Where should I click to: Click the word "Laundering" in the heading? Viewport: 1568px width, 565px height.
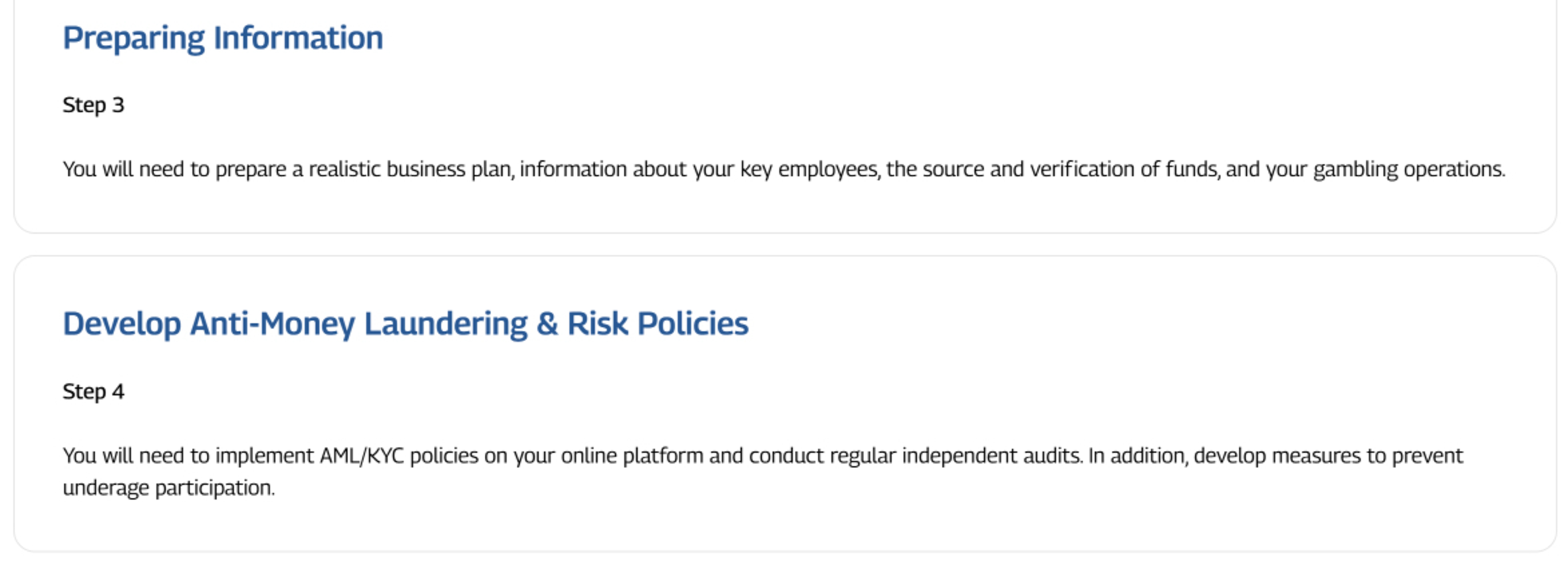click(x=446, y=325)
